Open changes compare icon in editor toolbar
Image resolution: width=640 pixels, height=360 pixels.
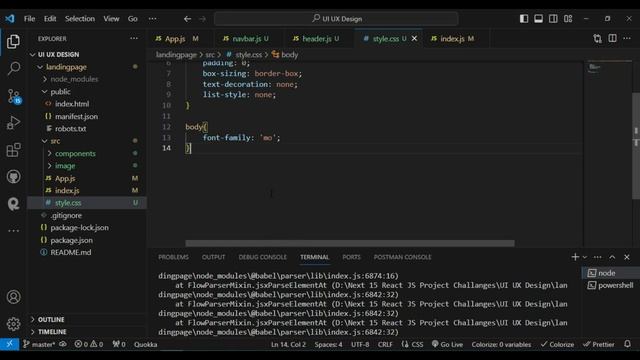[598, 38]
